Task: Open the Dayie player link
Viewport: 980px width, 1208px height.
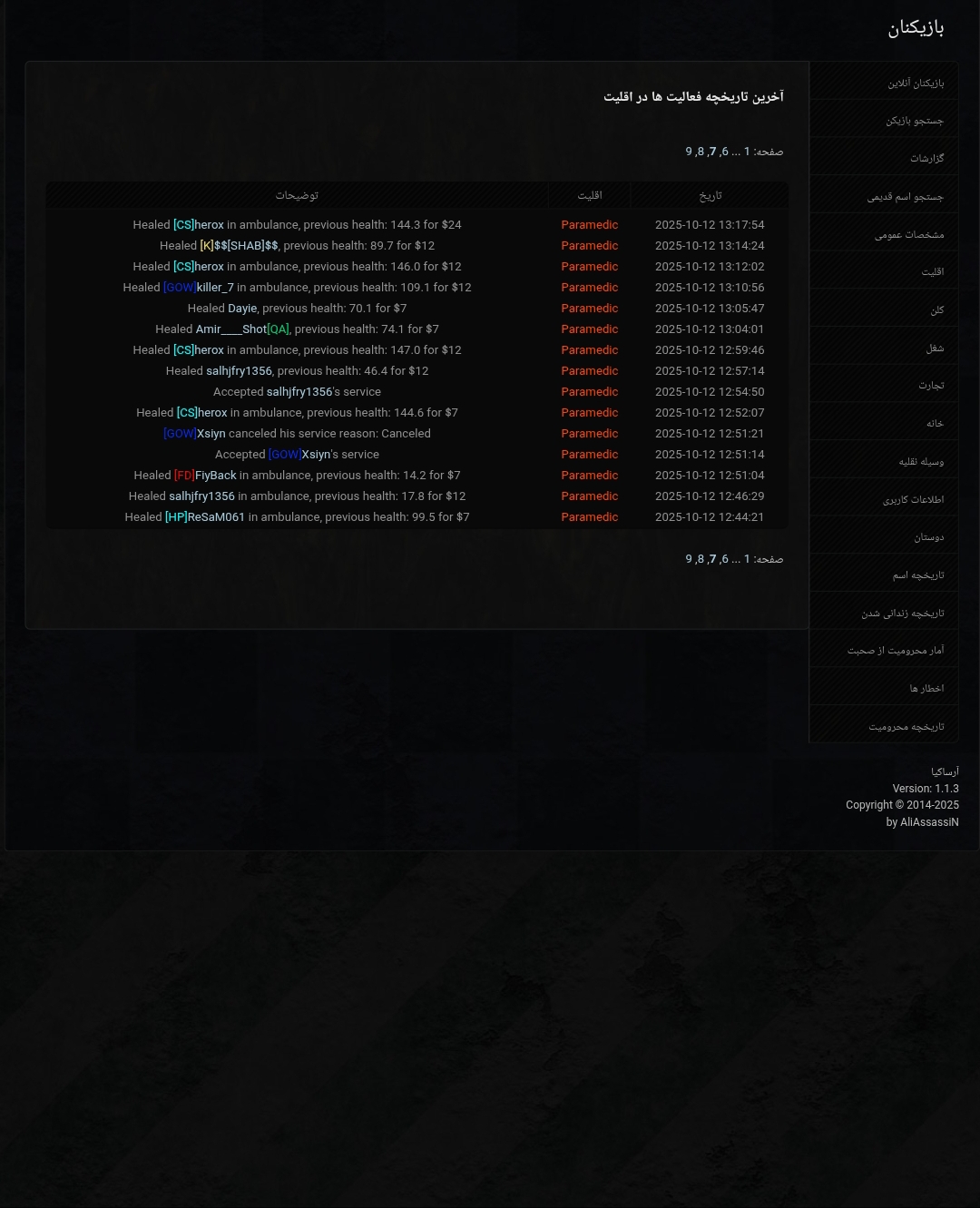Action: point(242,309)
